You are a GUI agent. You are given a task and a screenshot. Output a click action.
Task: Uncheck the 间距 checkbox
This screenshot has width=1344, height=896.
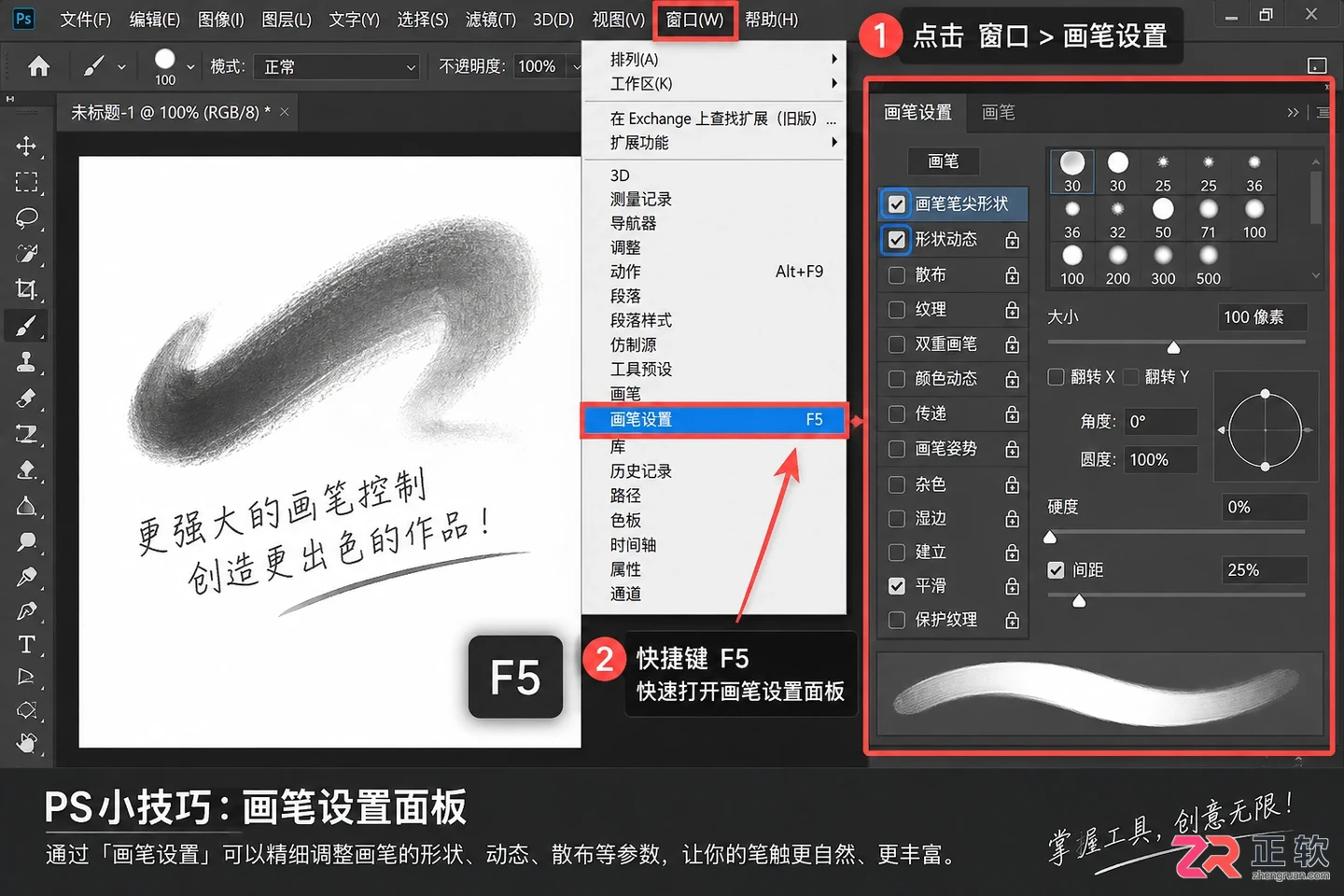[1056, 570]
